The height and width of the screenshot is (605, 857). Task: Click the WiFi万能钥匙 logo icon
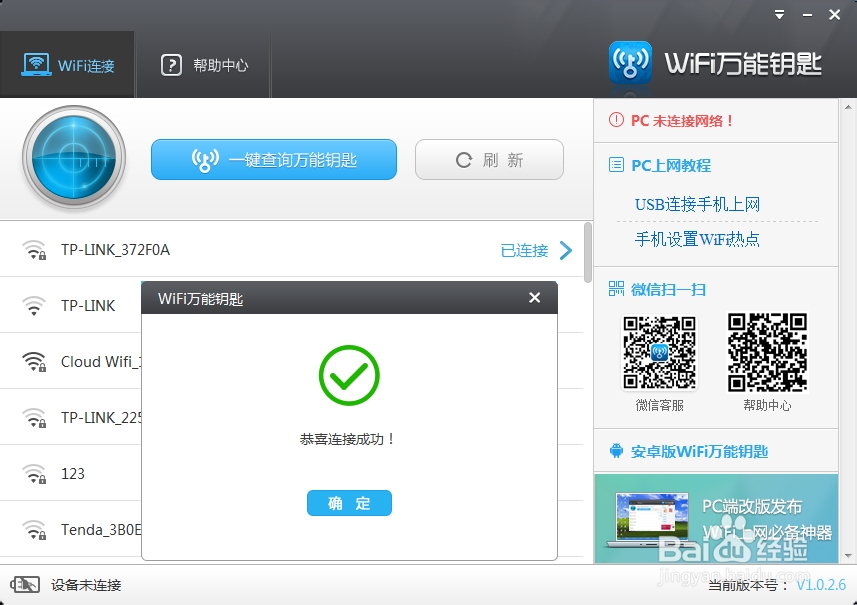pos(630,64)
